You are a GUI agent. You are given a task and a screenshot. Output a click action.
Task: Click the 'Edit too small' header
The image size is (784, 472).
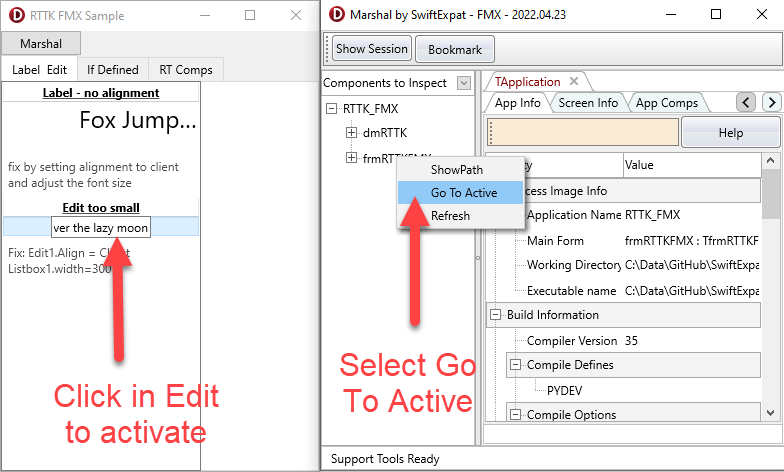(x=101, y=207)
